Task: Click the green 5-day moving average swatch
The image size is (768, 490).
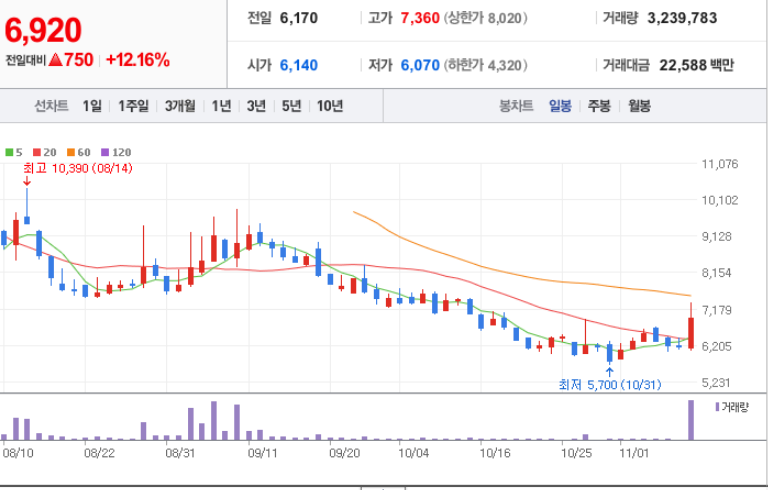Action: (9, 152)
